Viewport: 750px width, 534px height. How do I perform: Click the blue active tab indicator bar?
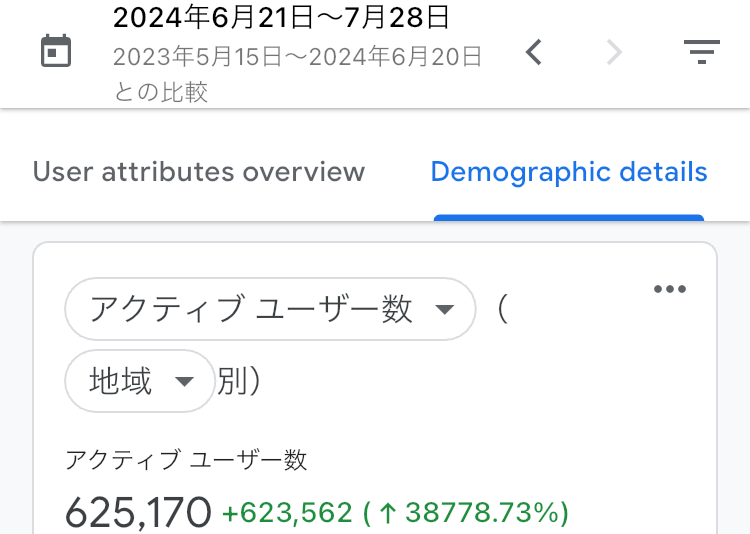pos(569,217)
